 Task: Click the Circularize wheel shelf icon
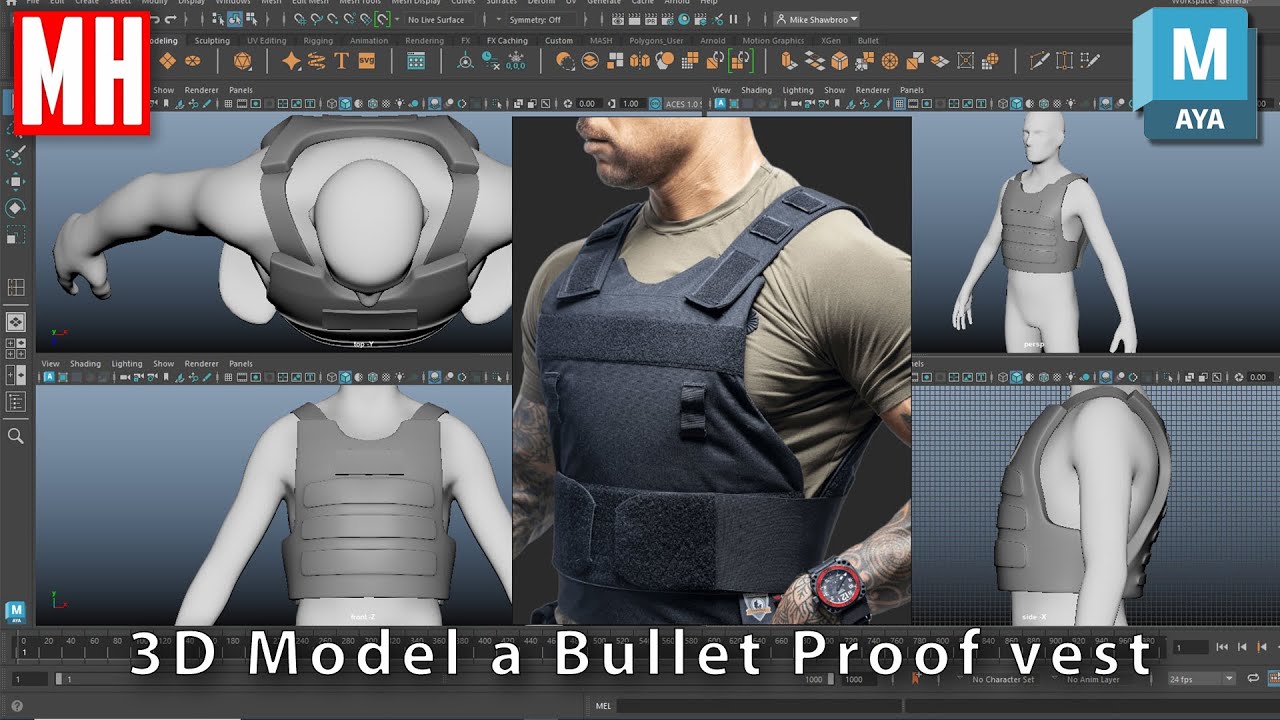coord(890,61)
